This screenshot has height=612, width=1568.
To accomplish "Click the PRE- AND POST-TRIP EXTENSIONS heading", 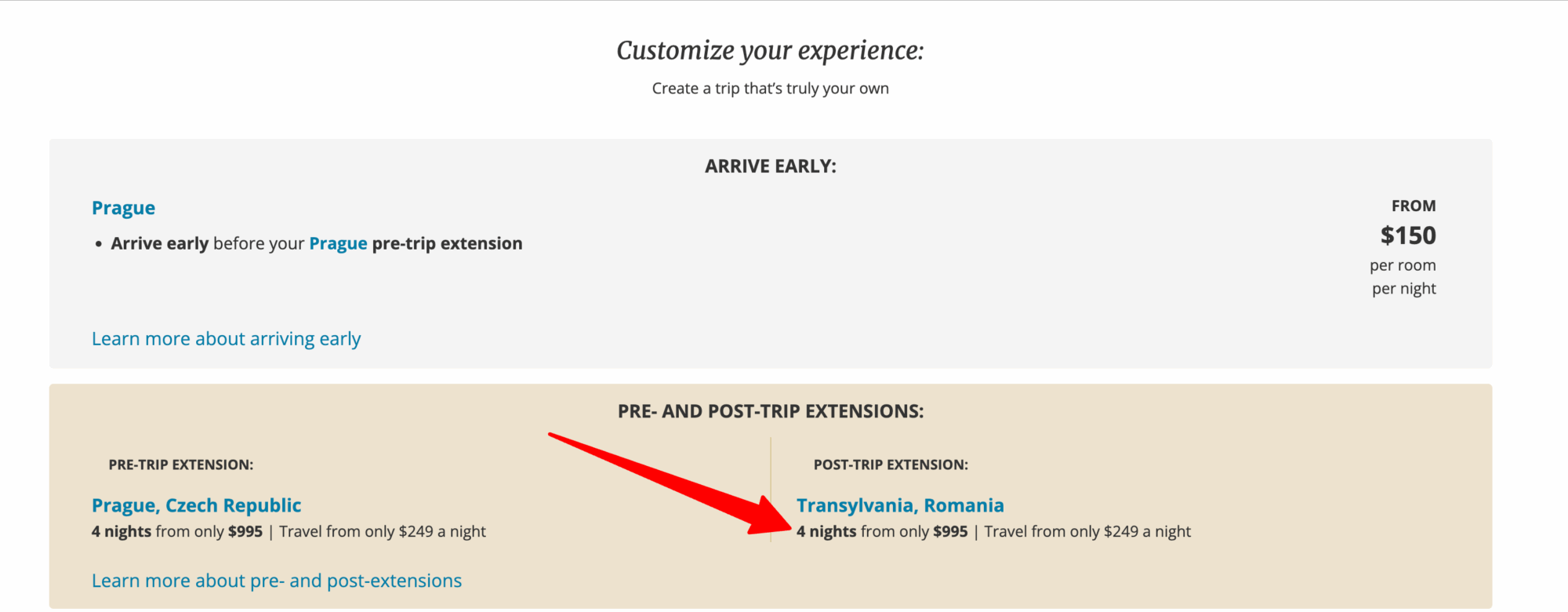I will [x=770, y=411].
